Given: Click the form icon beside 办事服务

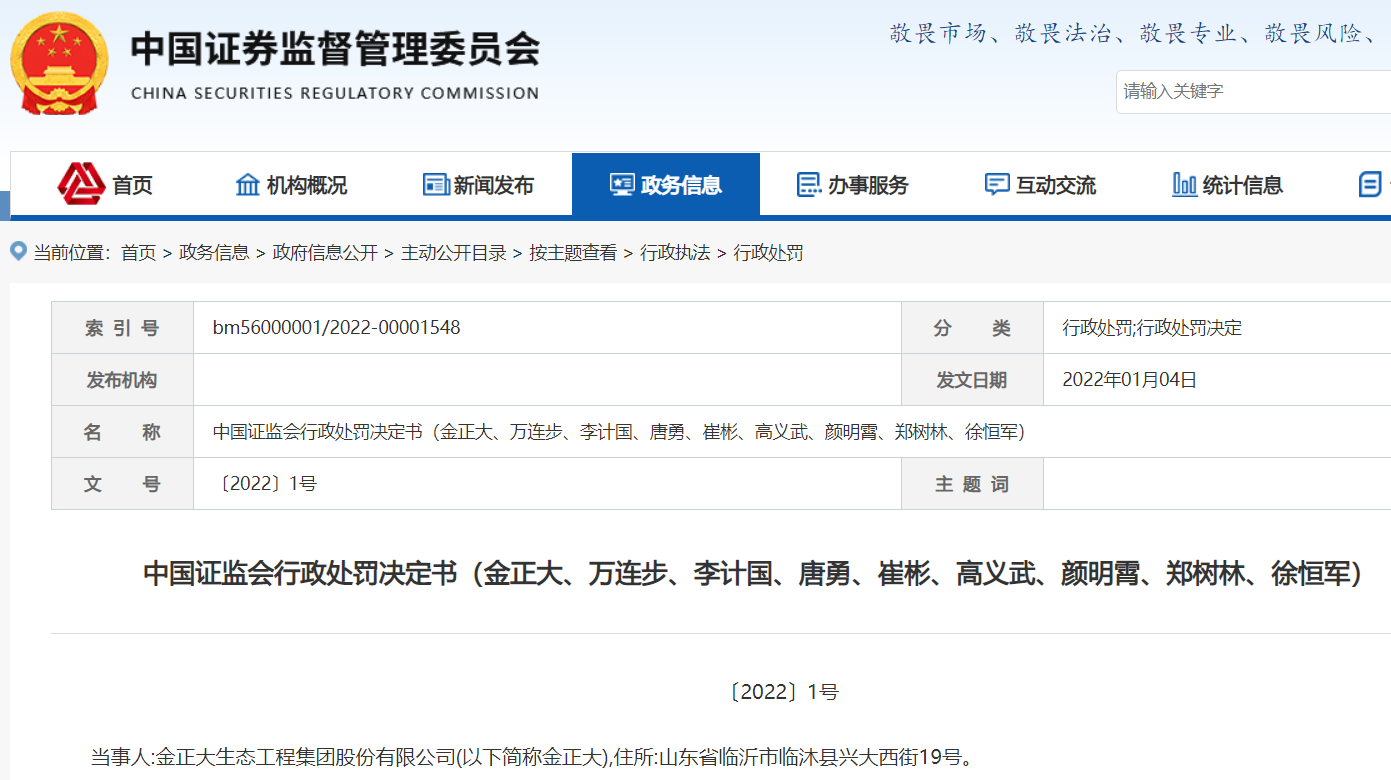Looking at the screenshot, I should (808, 185).
